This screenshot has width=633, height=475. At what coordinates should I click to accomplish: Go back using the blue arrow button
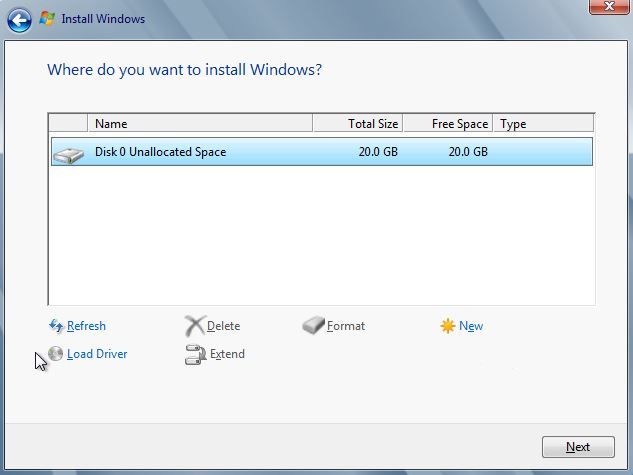point(19,19)
